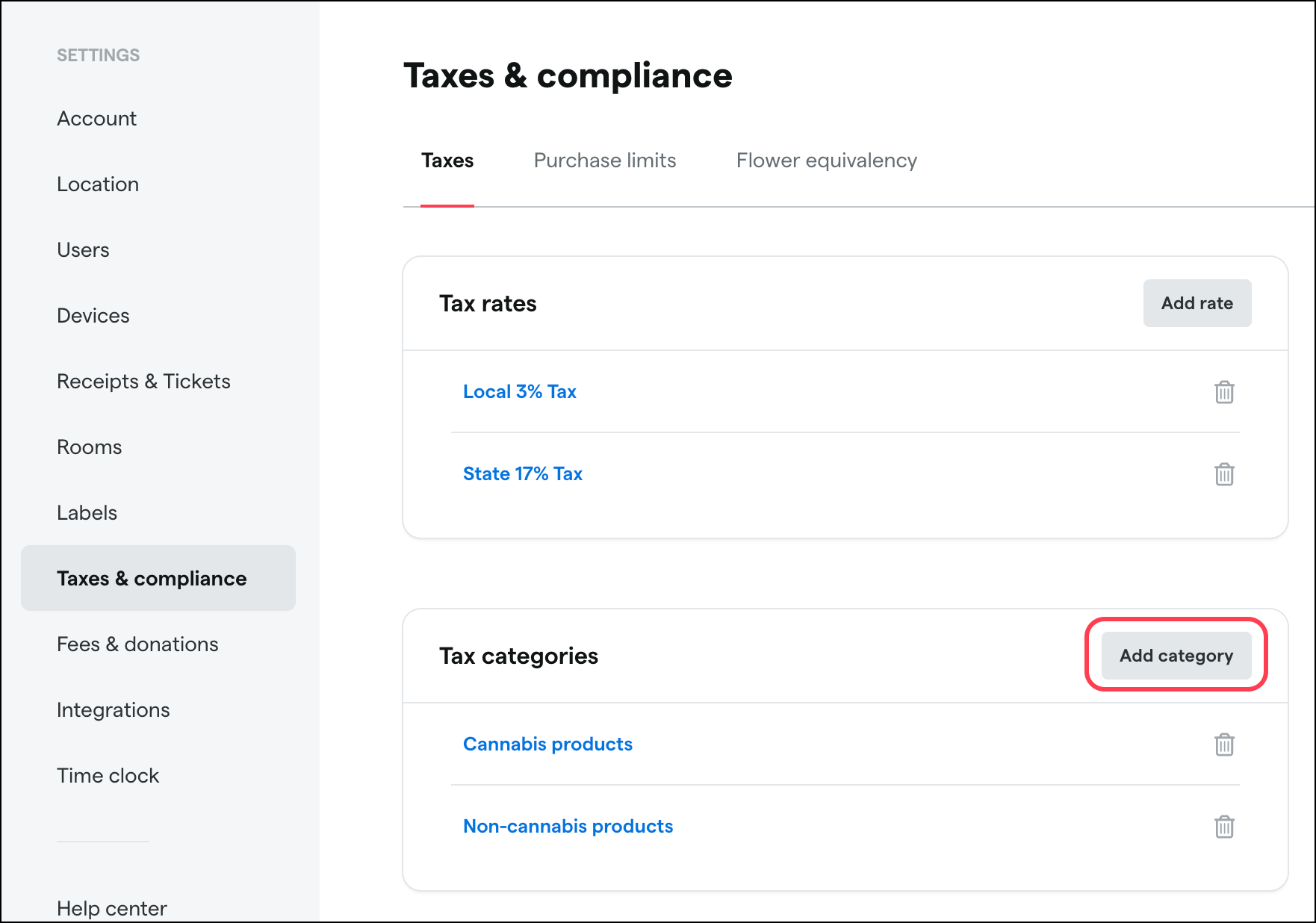Open the Help center link
Image resolution: width=1316 pixels, height=923 pixels.
click(112, 909)
